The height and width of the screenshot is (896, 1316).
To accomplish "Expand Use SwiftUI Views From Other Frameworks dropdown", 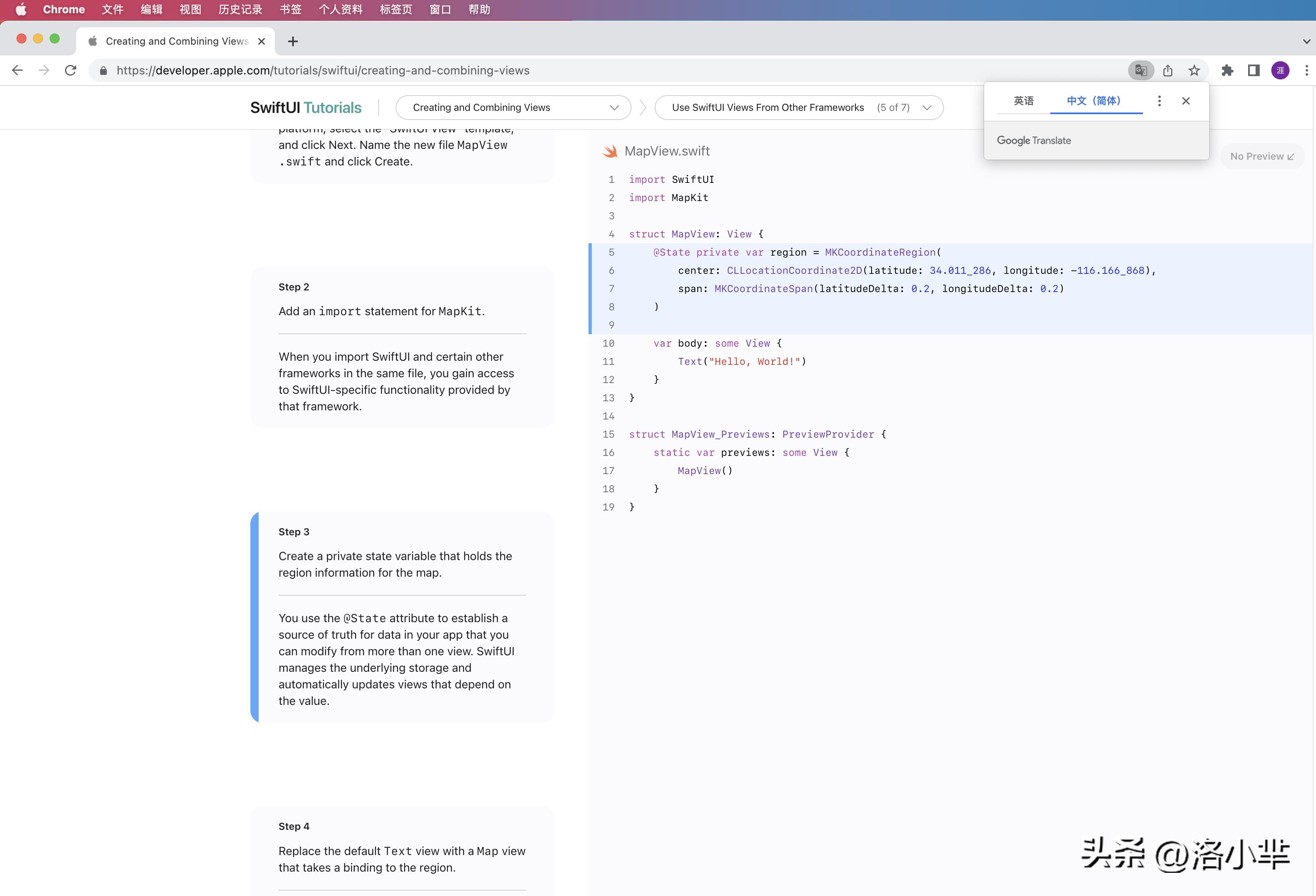I will 798,108.
